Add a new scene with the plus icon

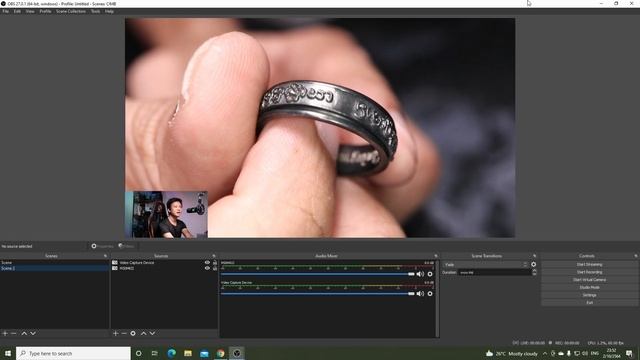pos(5,333)
